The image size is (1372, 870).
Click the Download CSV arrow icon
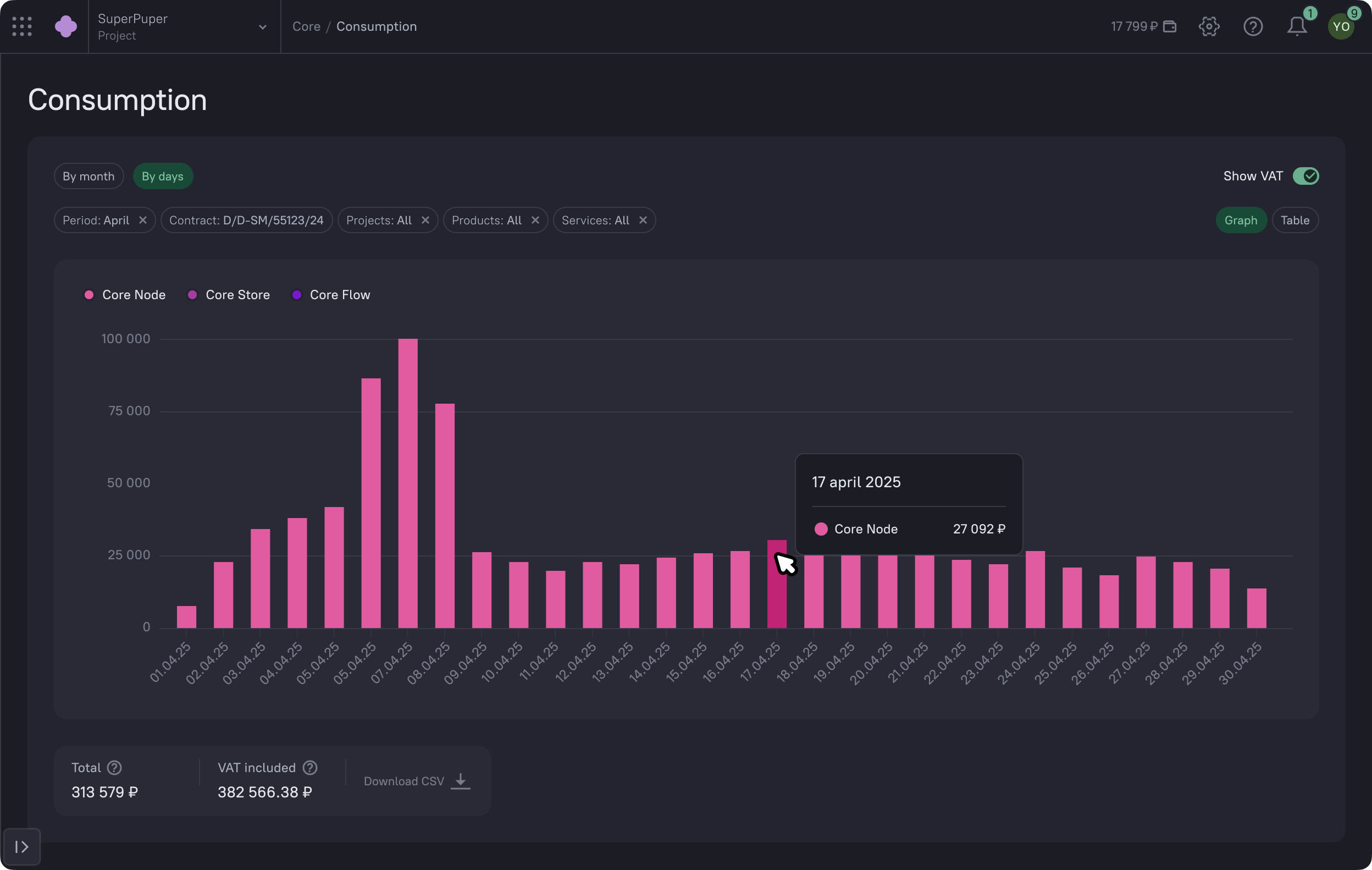pos(461,780)
